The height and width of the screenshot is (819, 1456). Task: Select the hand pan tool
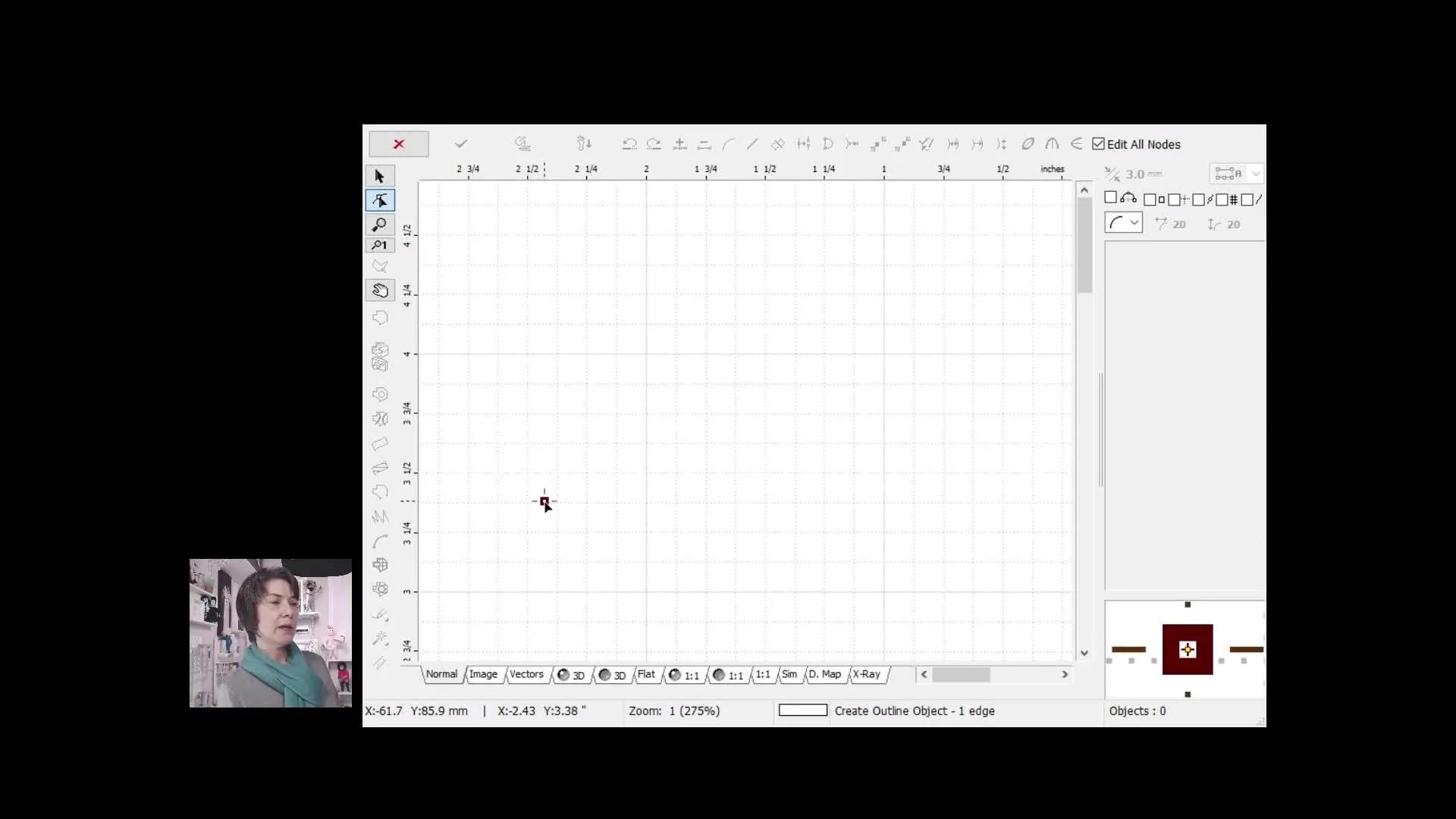pyautogui.click(x=380, y=290)
